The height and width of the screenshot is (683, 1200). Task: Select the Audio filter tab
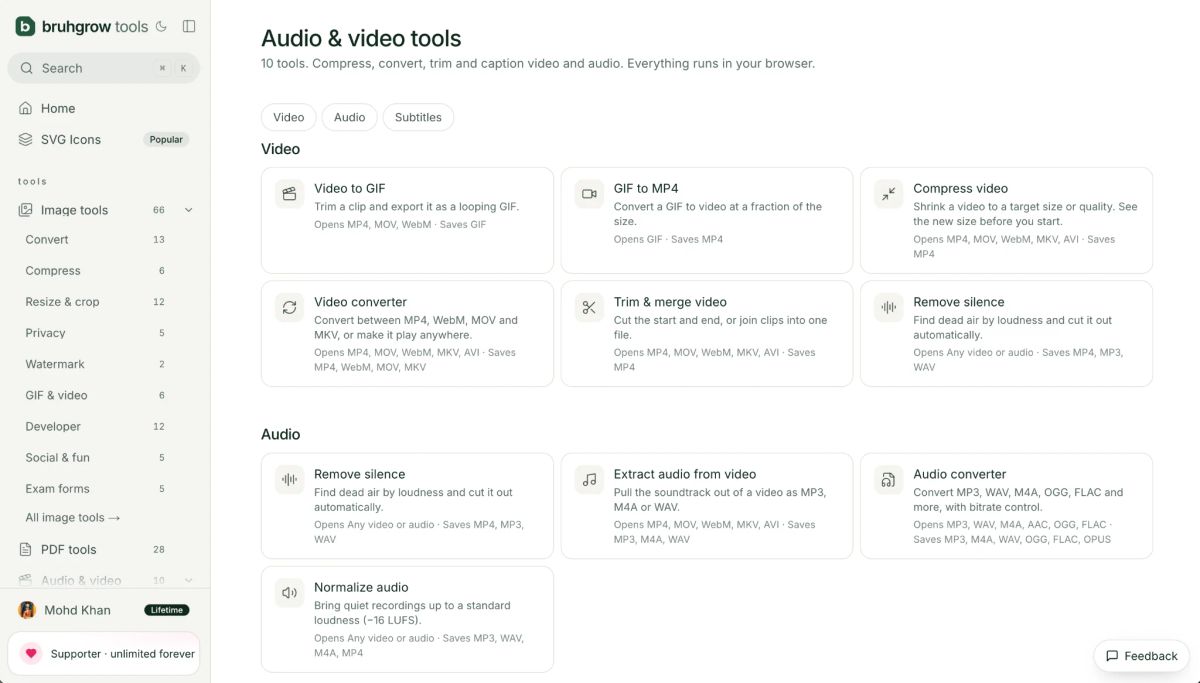350,117
